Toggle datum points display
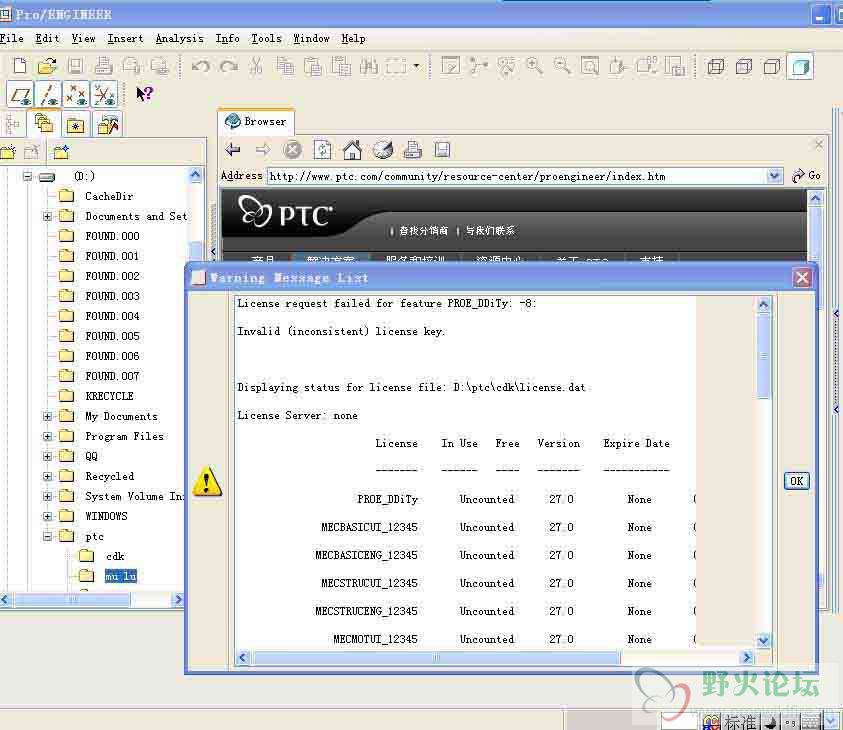Screen dimensions: 843x730 point(76,95)
